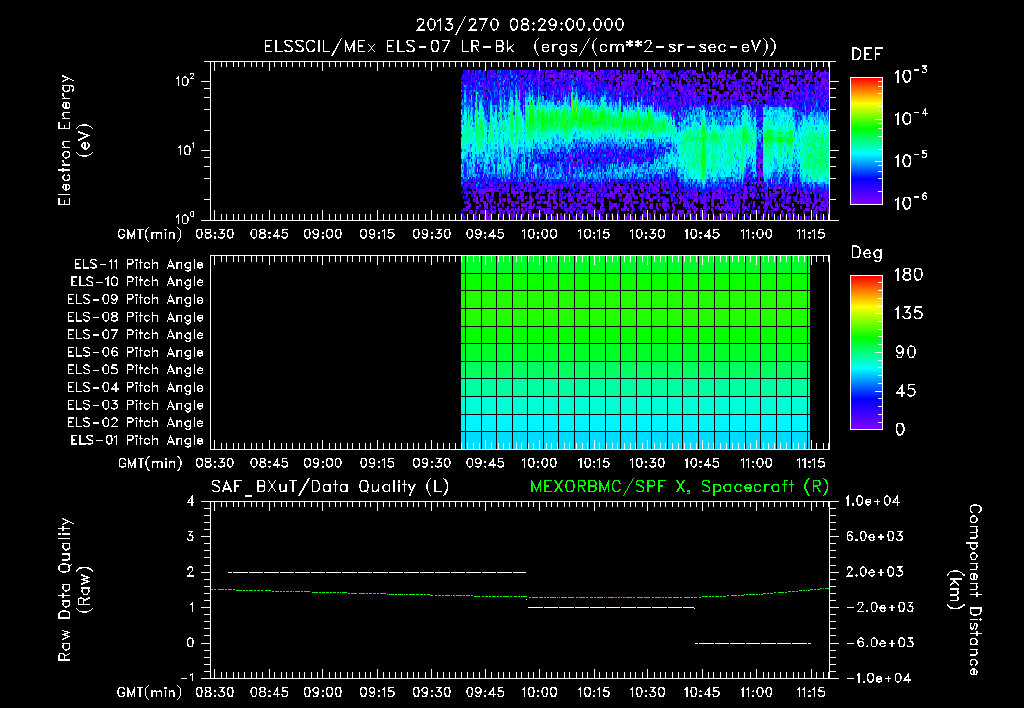Click the Component Distance (km) axis label
Viewport: 1024px width, 708px height.
tap(965, 590)
